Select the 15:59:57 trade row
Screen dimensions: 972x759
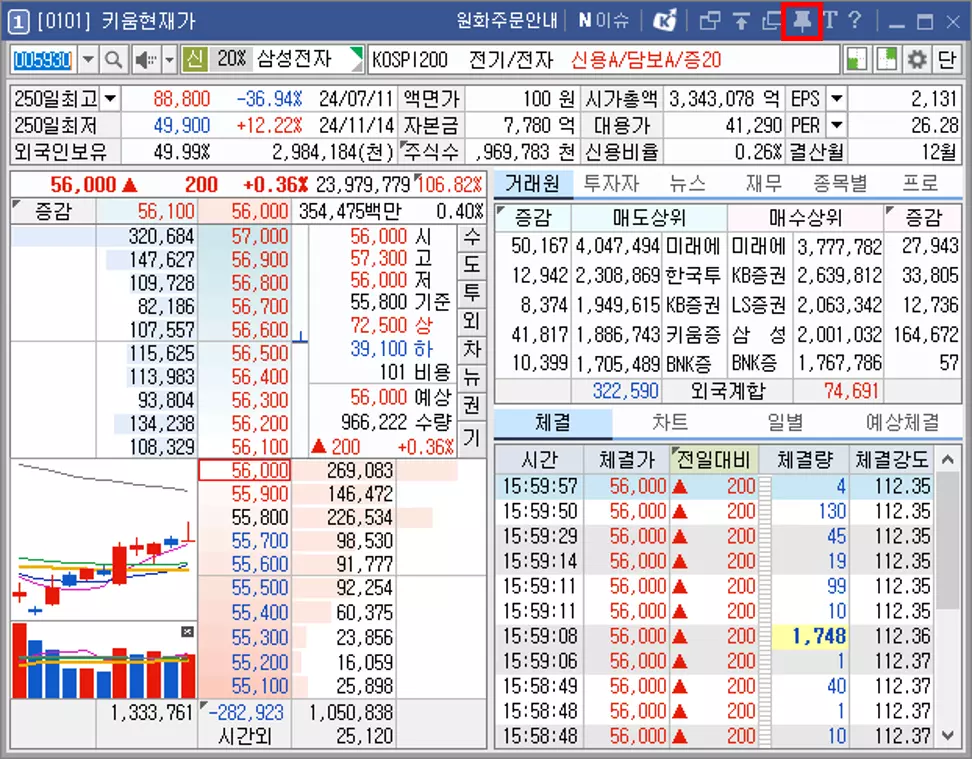(x=714, y=486)
